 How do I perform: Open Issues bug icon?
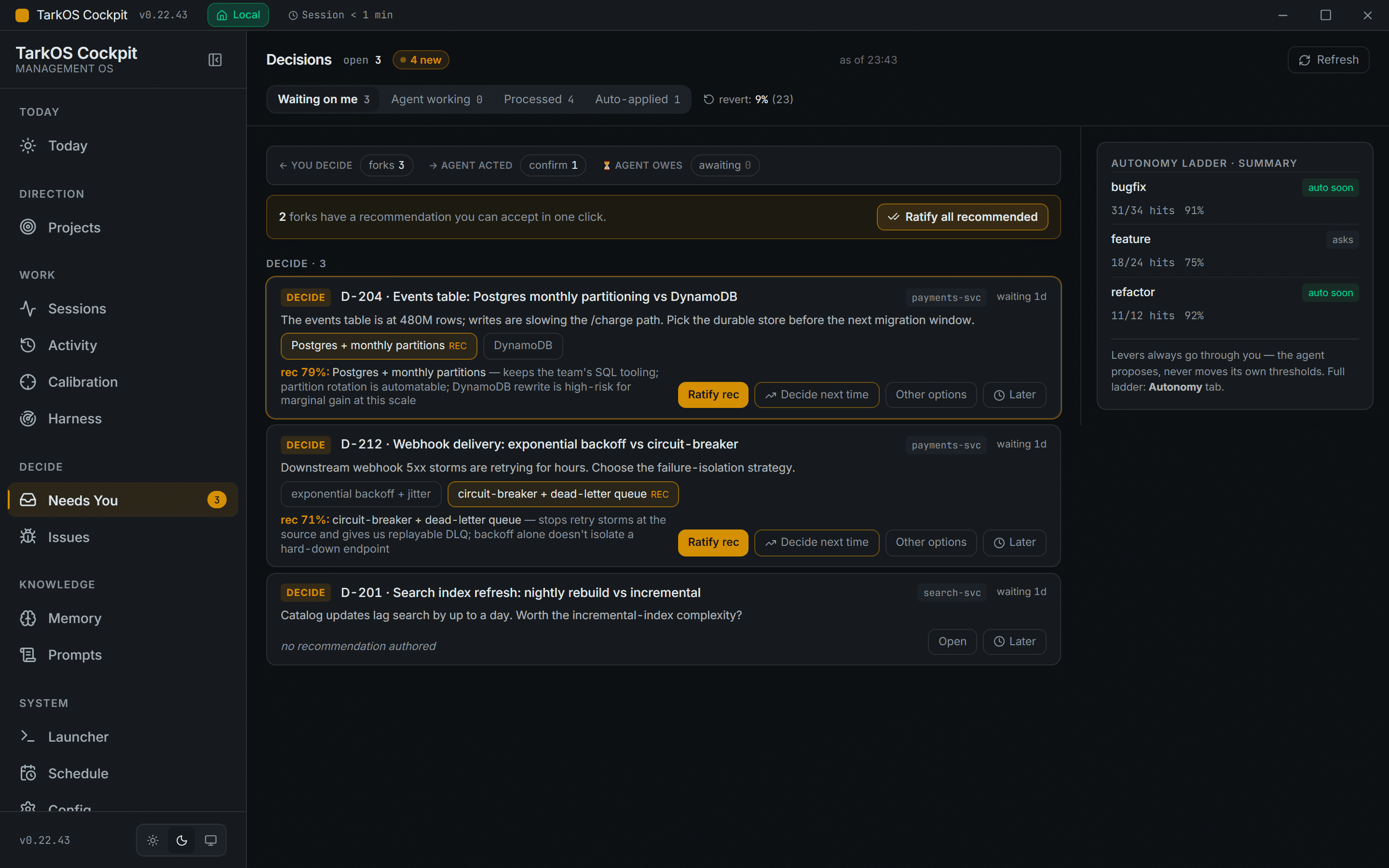pos(27,537)
